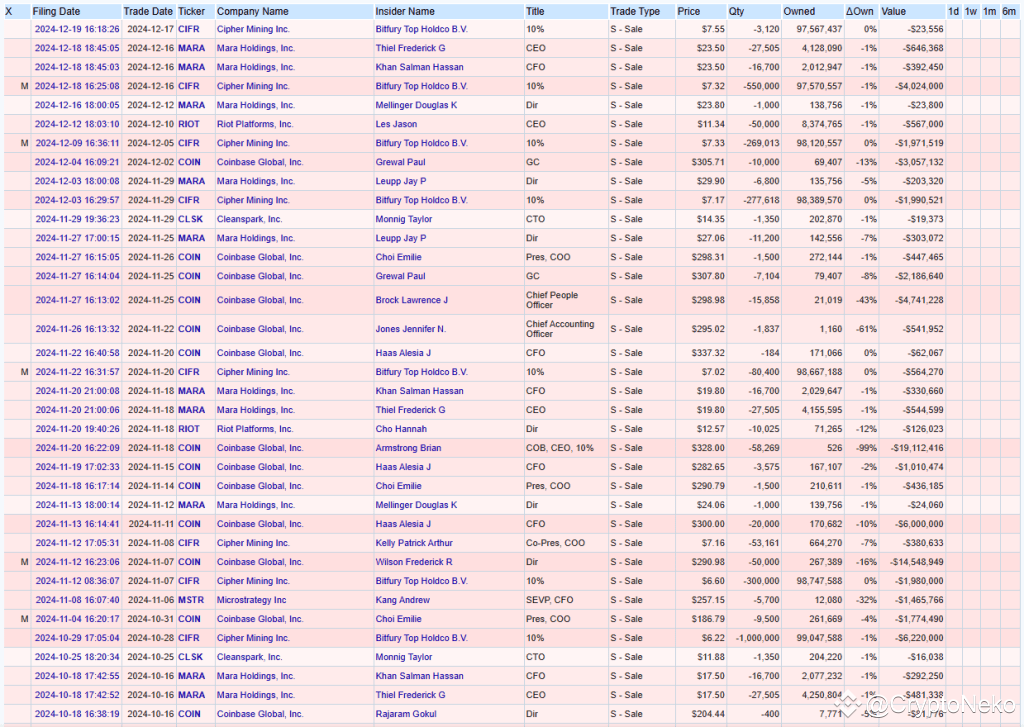Open filing dated 2024-12-19 16:18:26

click(x=77, y=29)
